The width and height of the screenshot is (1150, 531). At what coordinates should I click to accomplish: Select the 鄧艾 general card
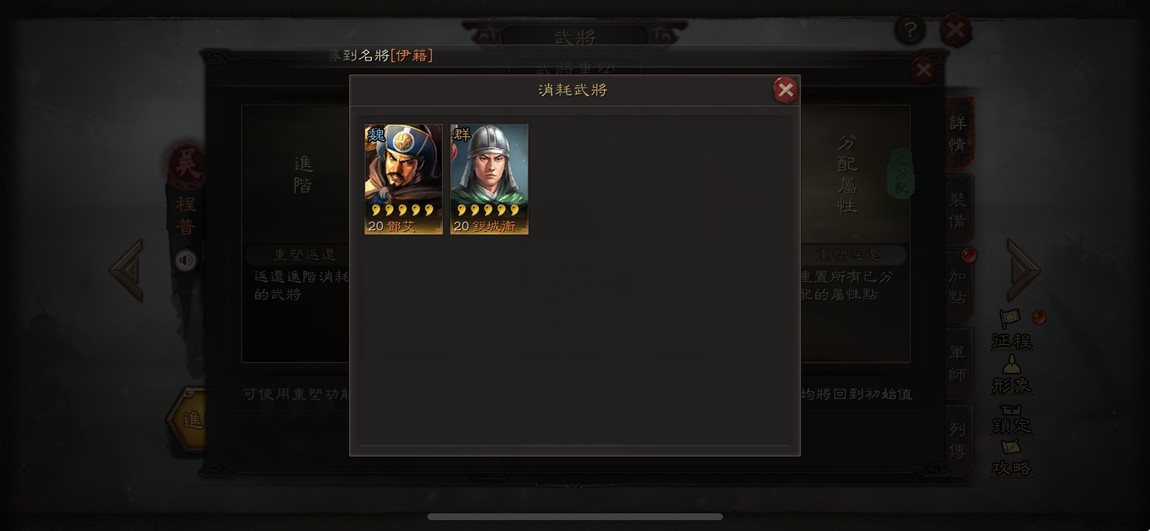pyautogui.click(x=403, y=179)
